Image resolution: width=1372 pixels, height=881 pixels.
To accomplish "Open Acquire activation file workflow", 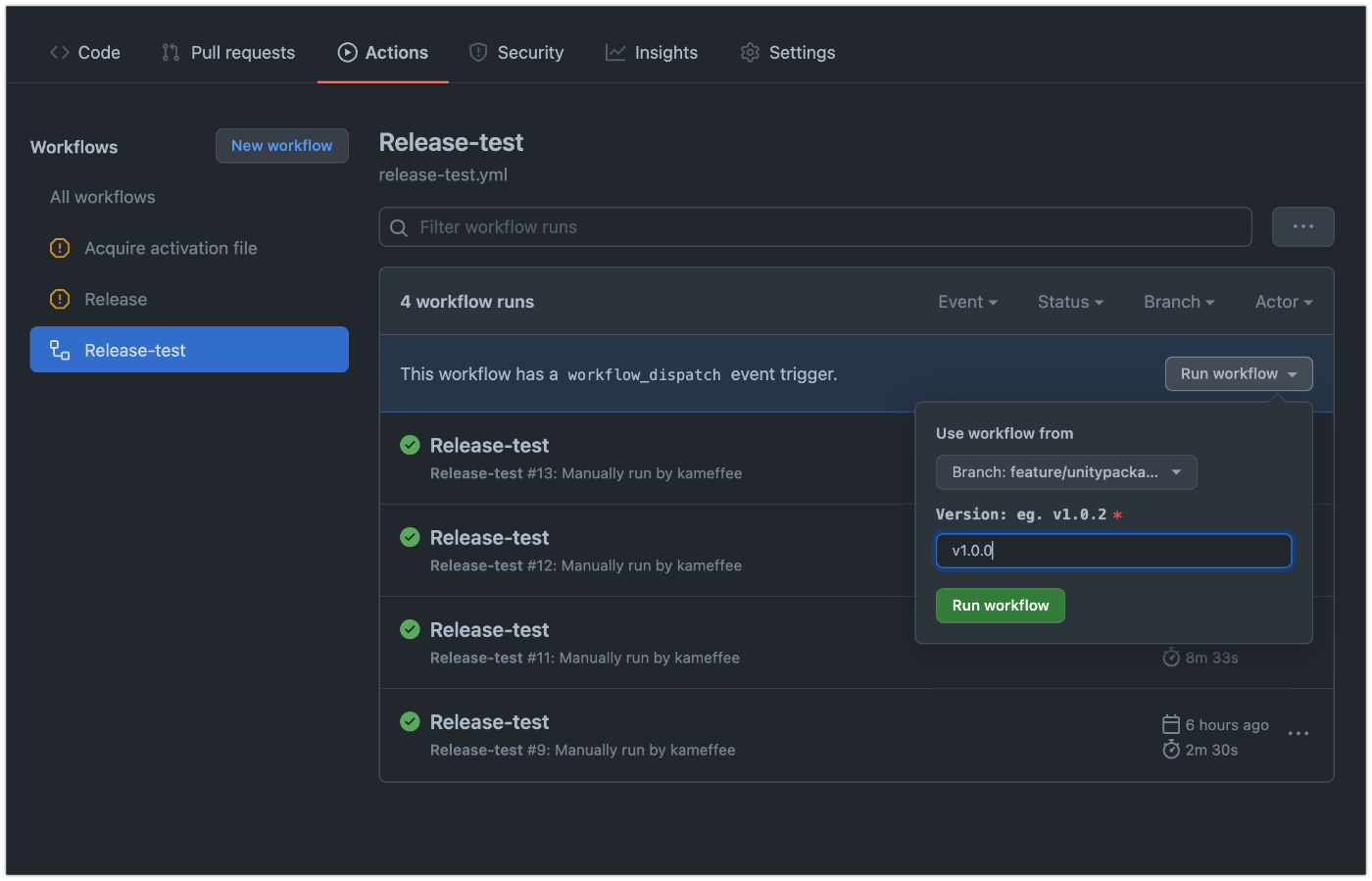I will (171, 249).
